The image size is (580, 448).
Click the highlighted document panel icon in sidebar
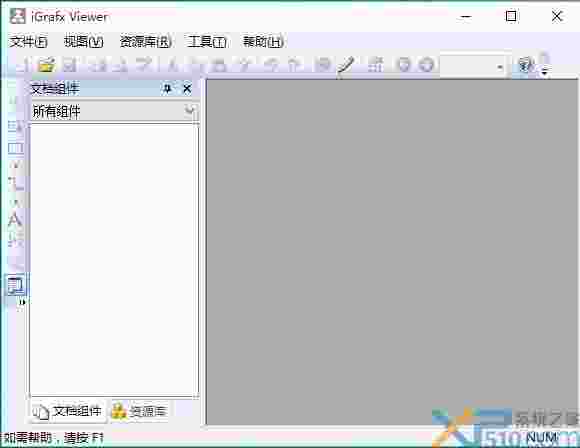(15, 285)
